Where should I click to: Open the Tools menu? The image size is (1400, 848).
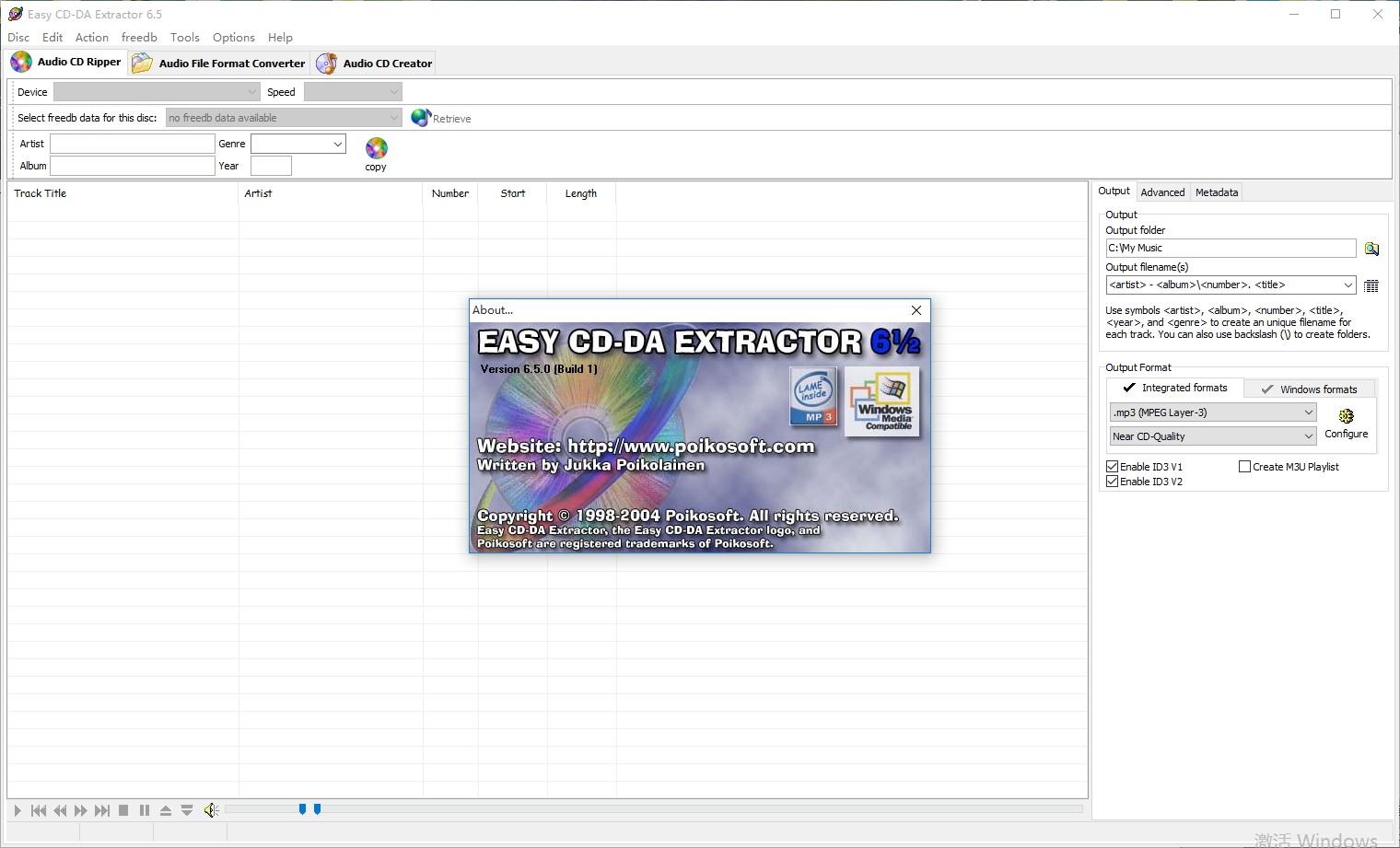pyautogui.click(x=184, y=37)
